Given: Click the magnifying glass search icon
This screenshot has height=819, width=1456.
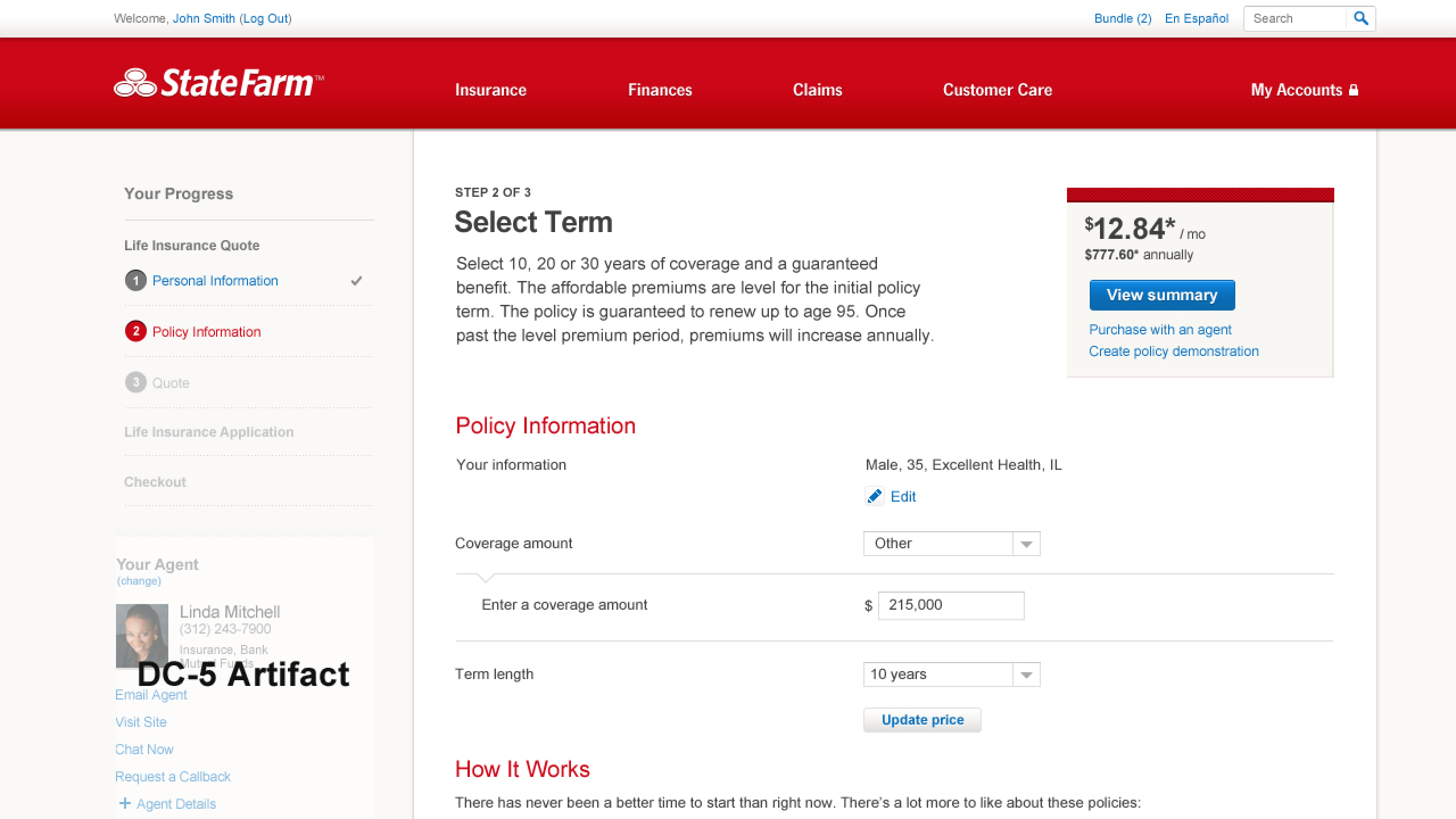Looking at the screenshot, I should coord(1360,18).
